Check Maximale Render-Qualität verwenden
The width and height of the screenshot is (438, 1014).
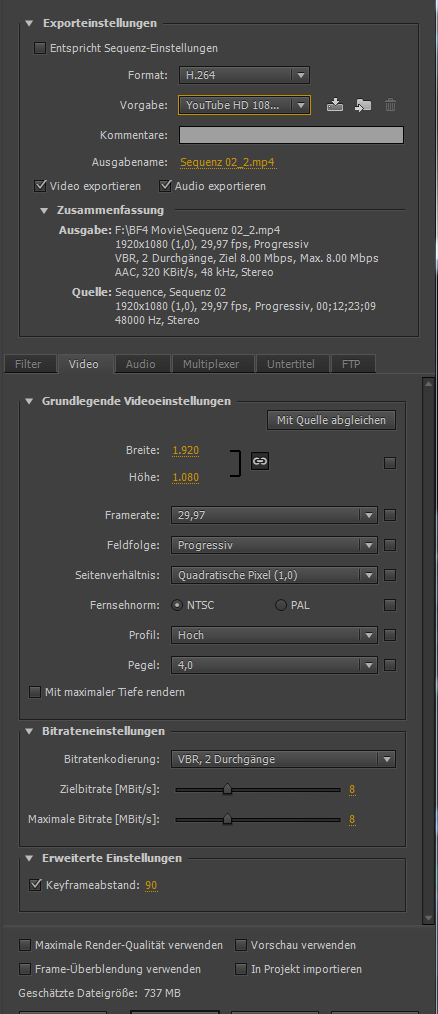tap(25, 945)
